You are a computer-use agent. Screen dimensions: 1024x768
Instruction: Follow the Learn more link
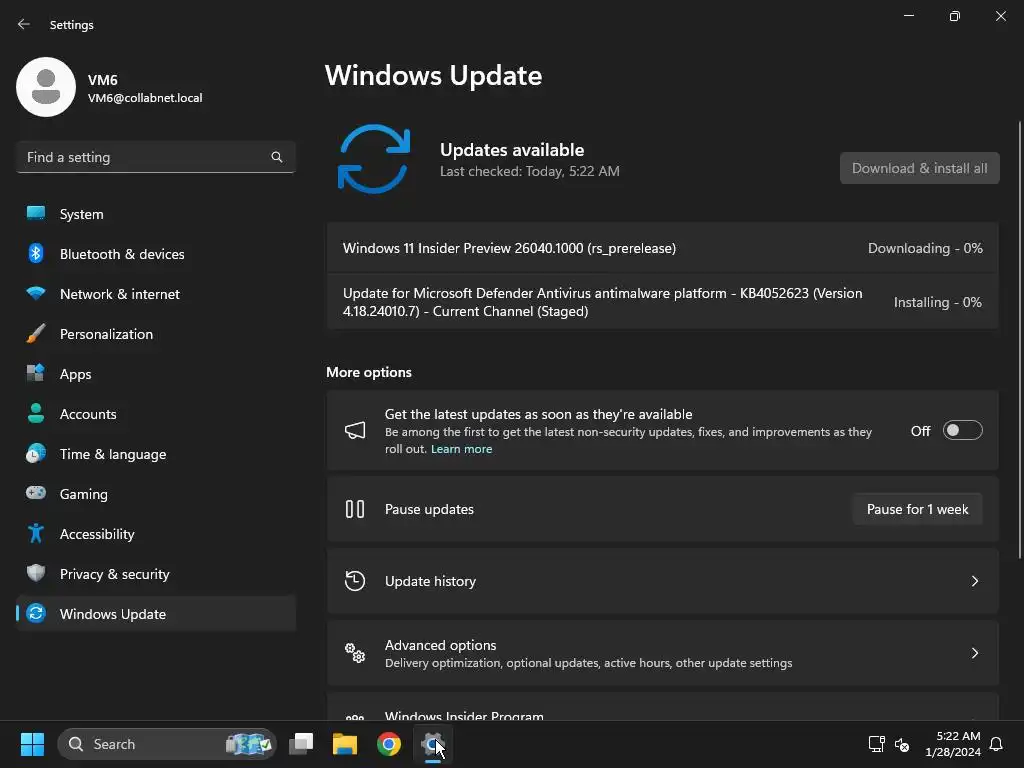461,449
